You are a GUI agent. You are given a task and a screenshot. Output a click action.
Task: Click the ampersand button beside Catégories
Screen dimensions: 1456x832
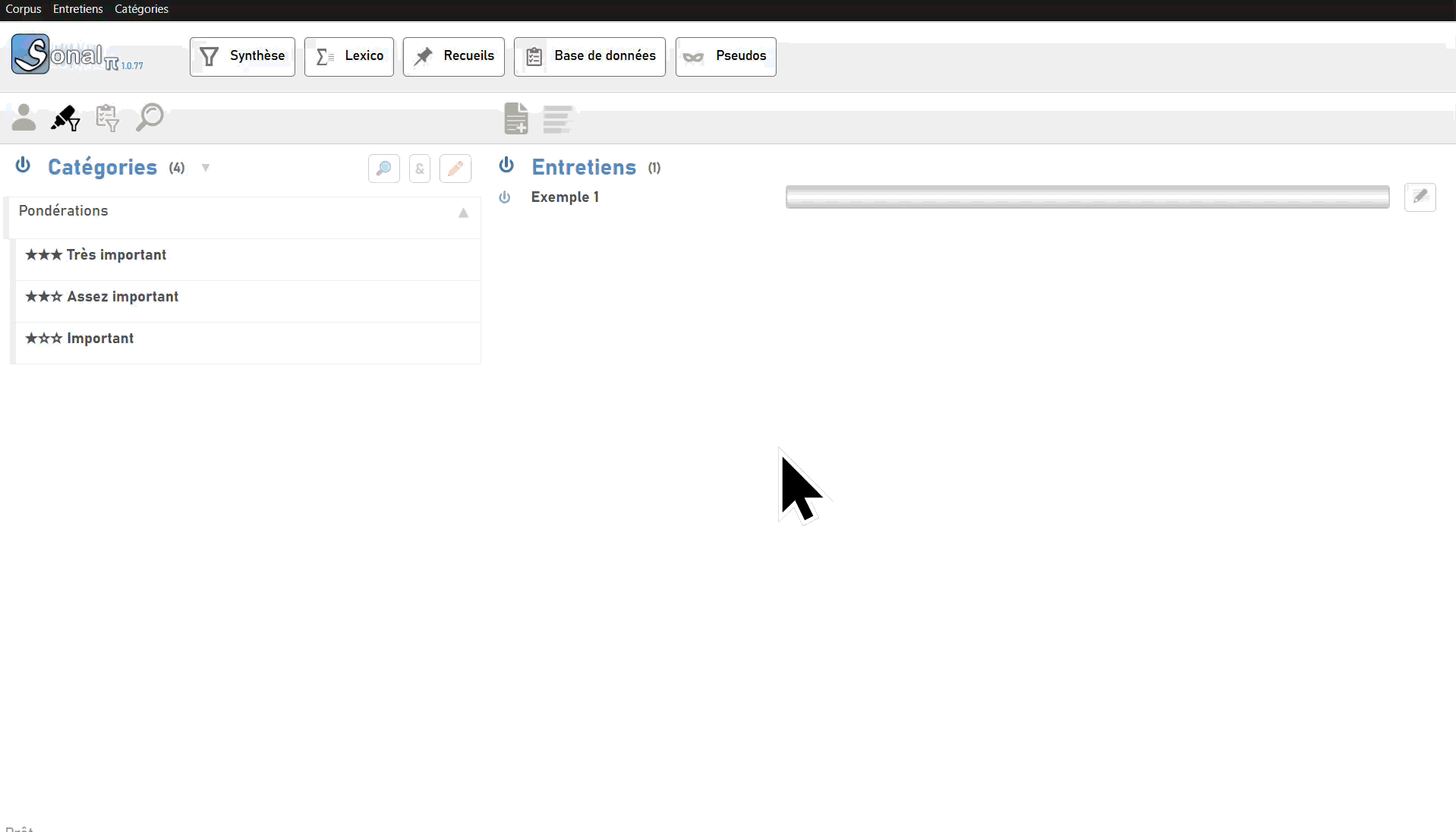420,169
